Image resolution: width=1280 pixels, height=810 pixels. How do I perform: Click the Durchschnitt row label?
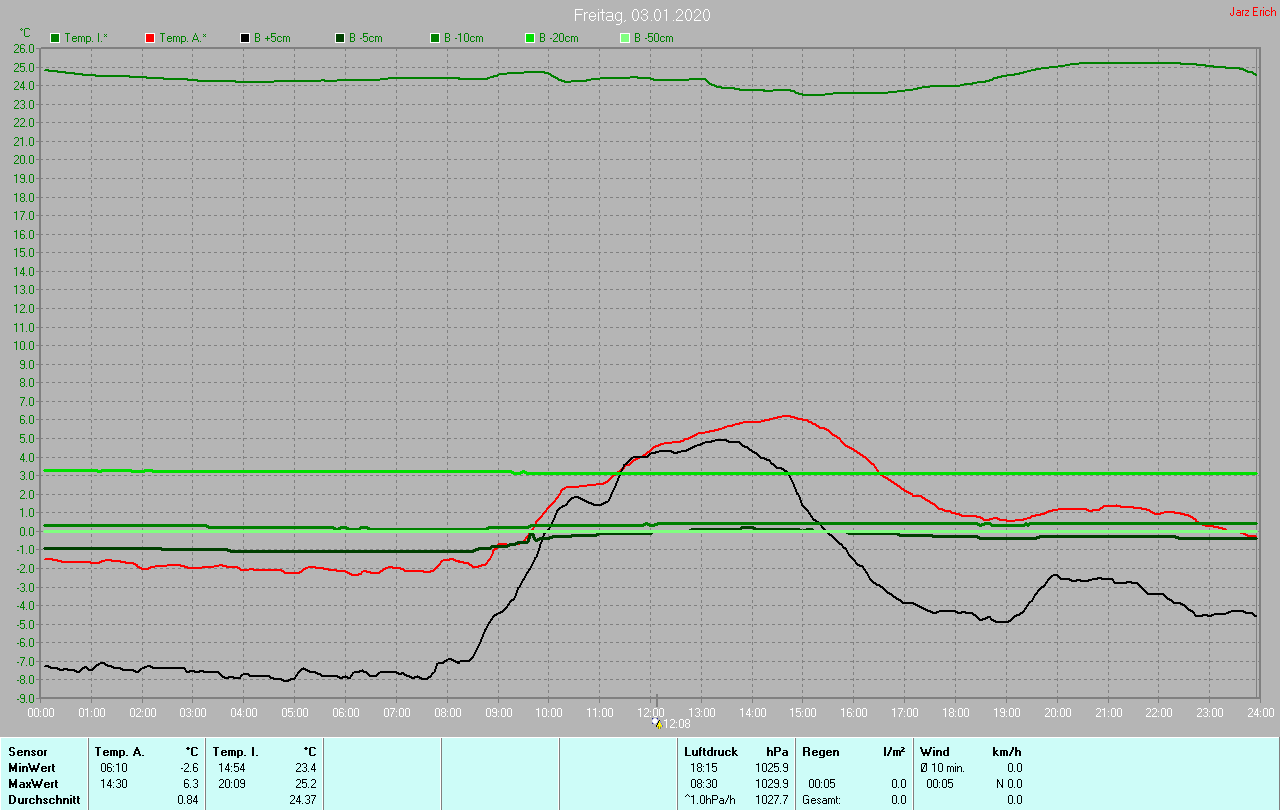click(x=44, y=800)
